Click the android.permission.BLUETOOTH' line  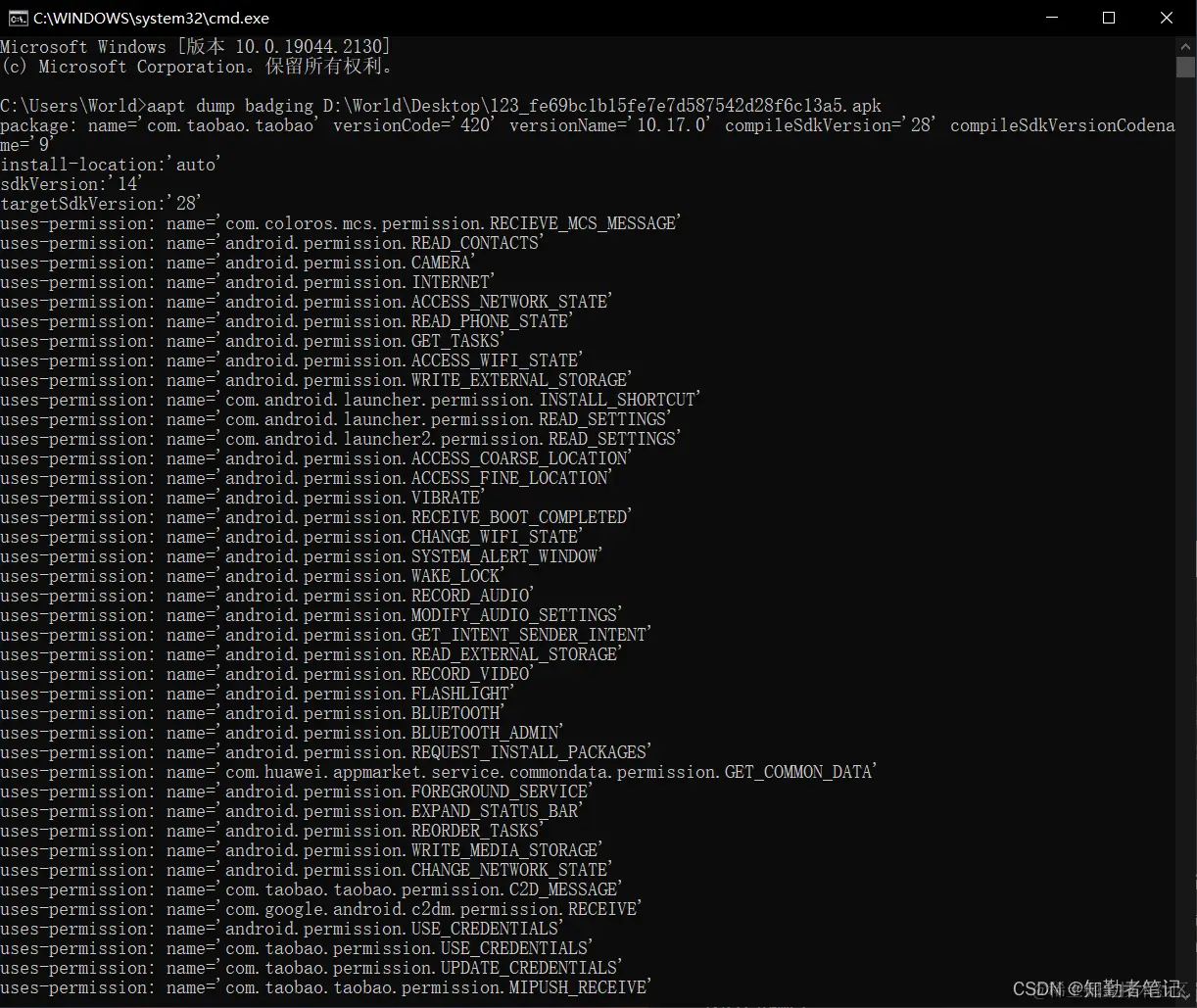(x=253, y=713)
